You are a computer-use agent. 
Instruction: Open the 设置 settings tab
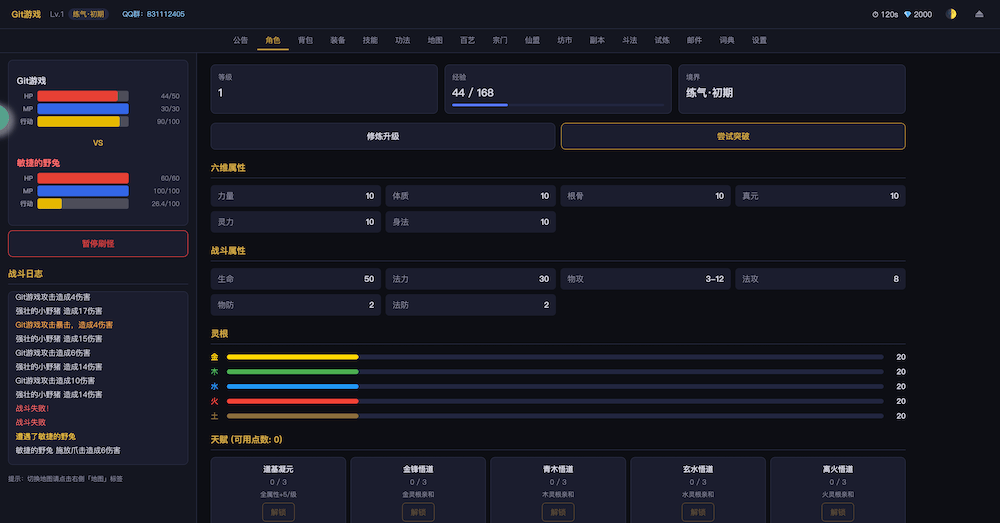point(759,40)
